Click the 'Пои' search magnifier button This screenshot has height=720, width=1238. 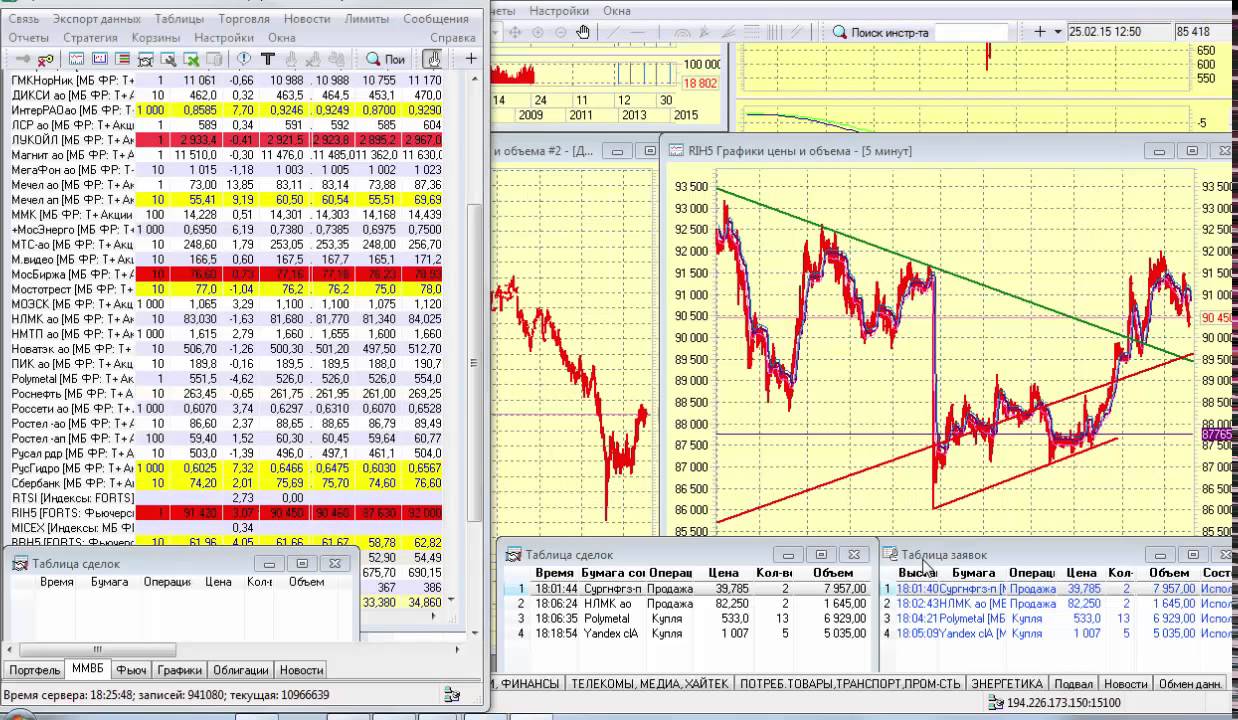386,59
